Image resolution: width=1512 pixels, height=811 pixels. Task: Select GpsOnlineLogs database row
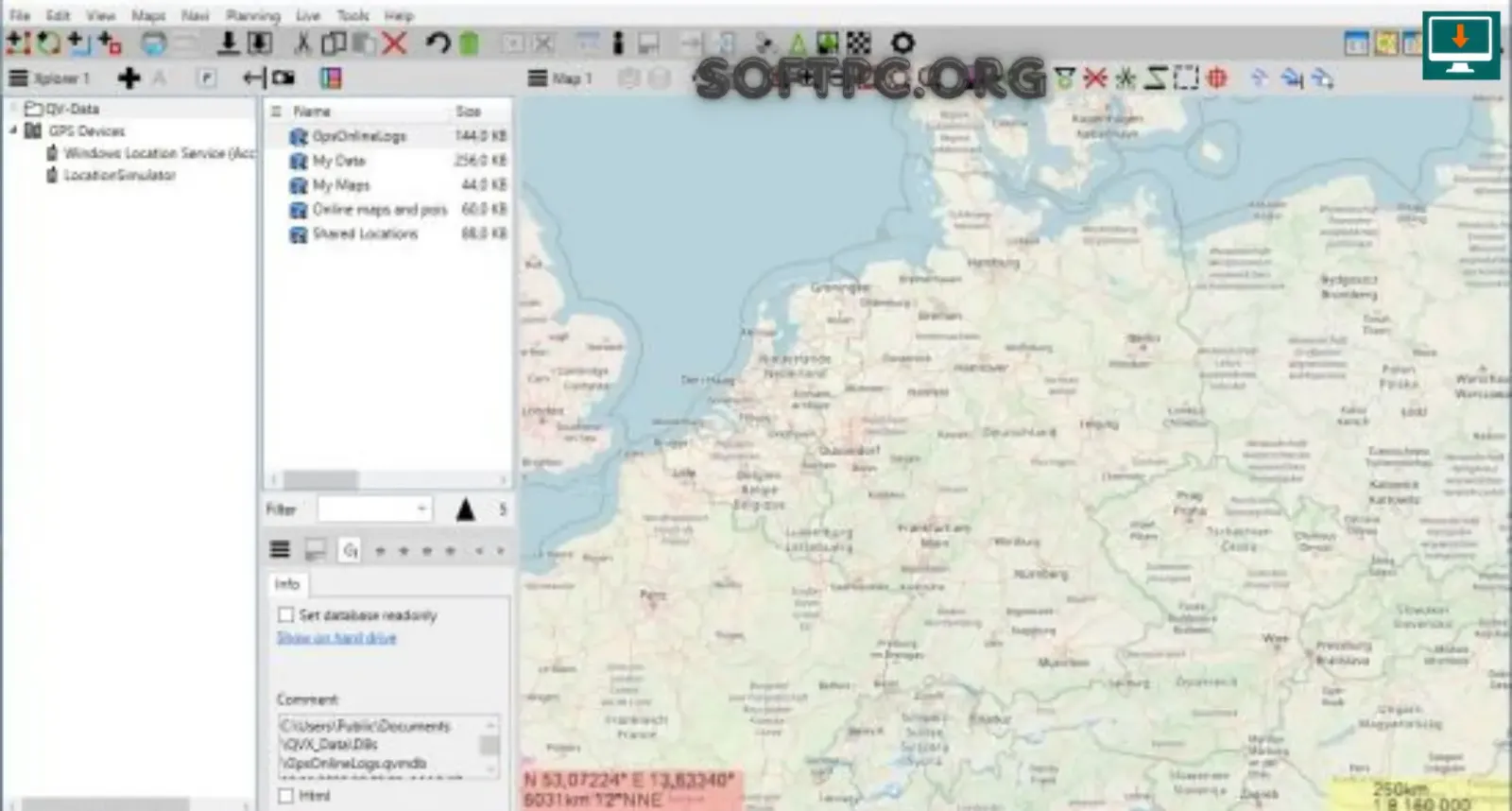point(388,136)
